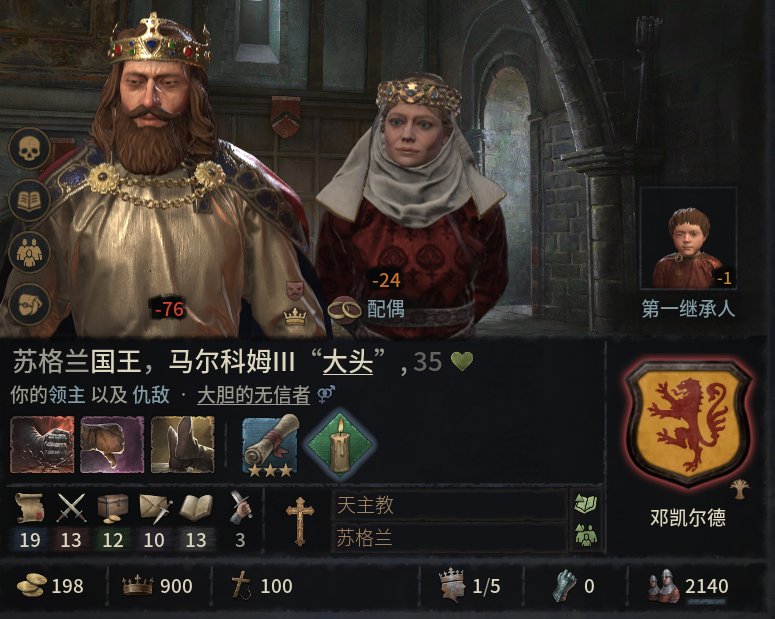Open the family relations people icon
The width and height of the screenshot is (775, 619).
[x=29, y=253]
